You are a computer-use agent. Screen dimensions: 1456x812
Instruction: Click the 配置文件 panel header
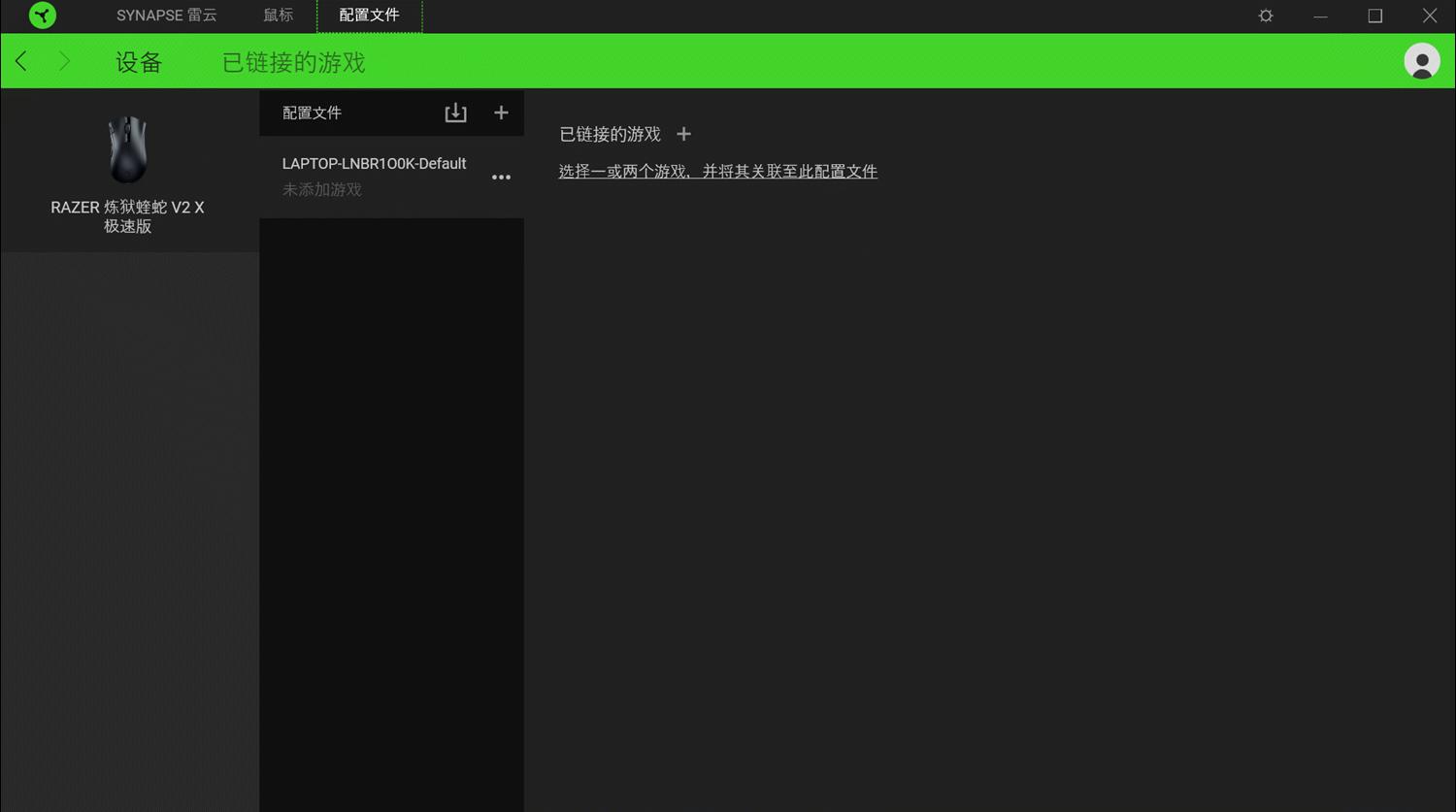(x=312, y=112)
